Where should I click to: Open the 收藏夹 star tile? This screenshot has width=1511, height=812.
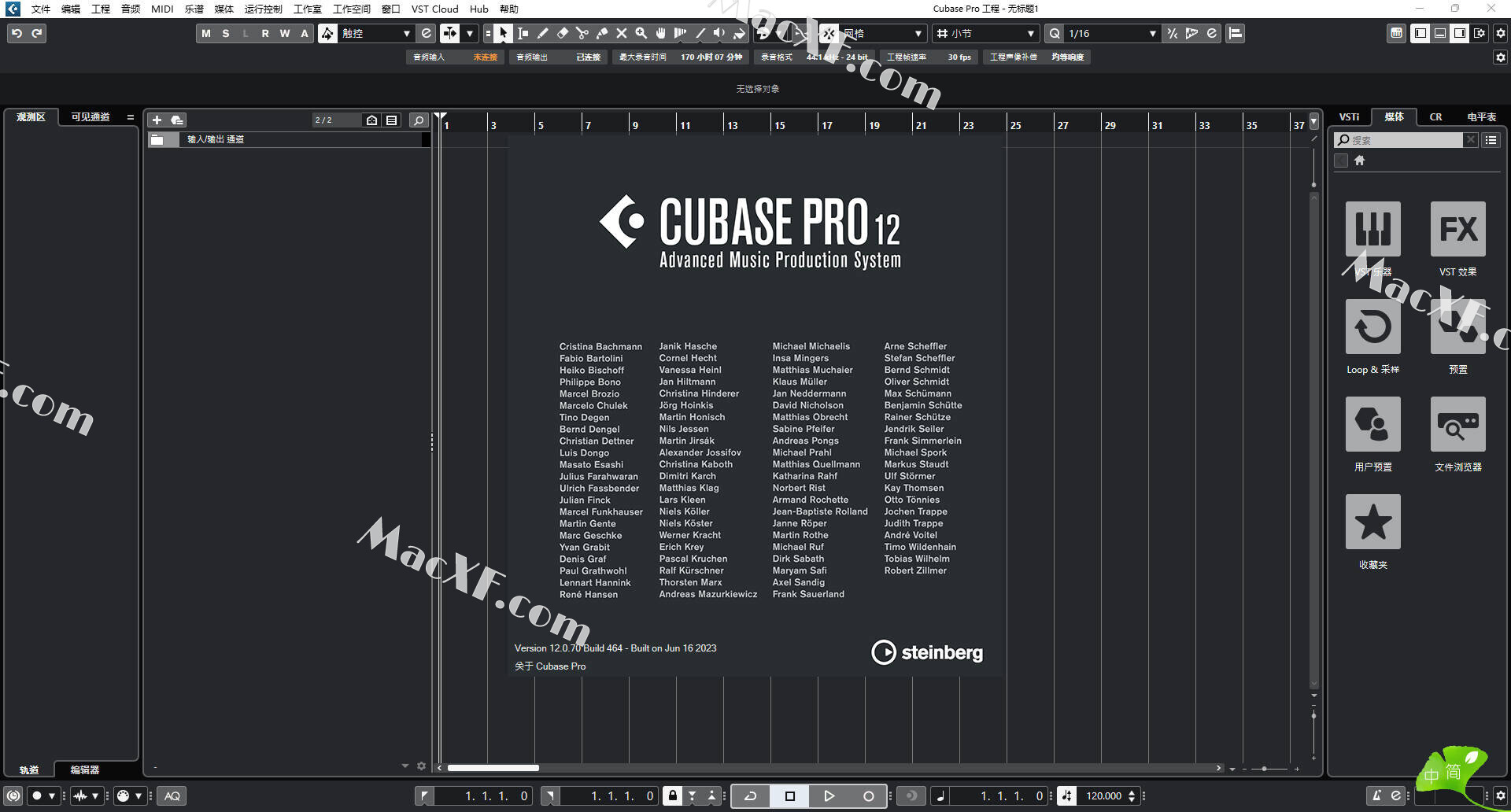(x=1372, y=522)
